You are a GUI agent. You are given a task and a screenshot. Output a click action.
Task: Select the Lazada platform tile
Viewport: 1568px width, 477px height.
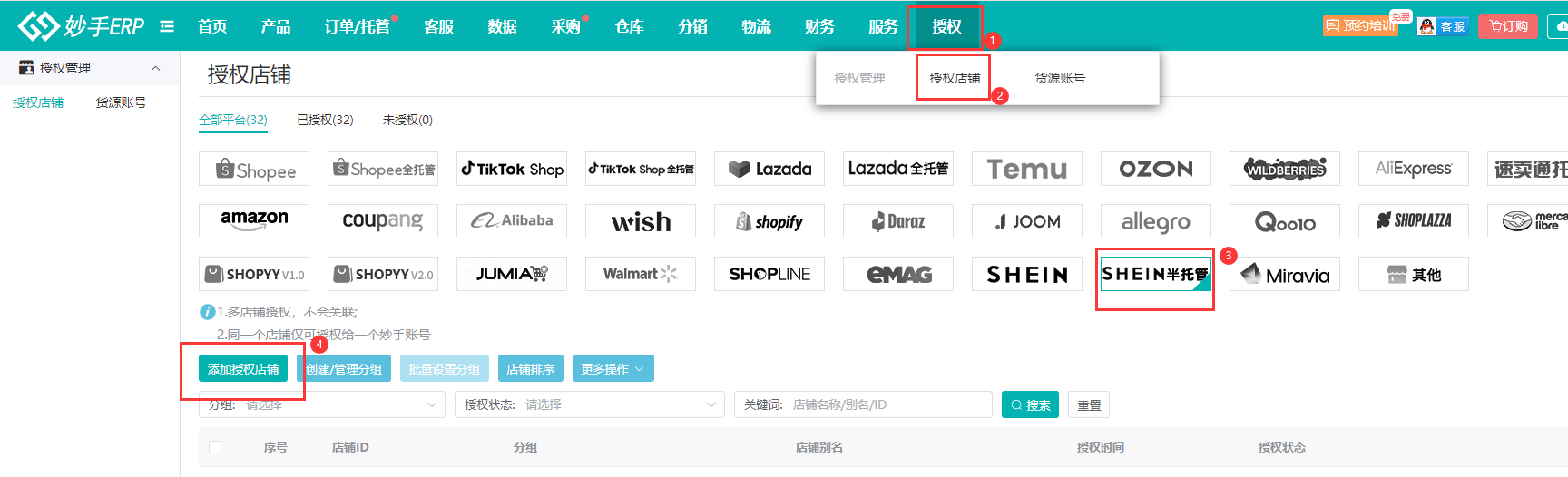(769, 169)
